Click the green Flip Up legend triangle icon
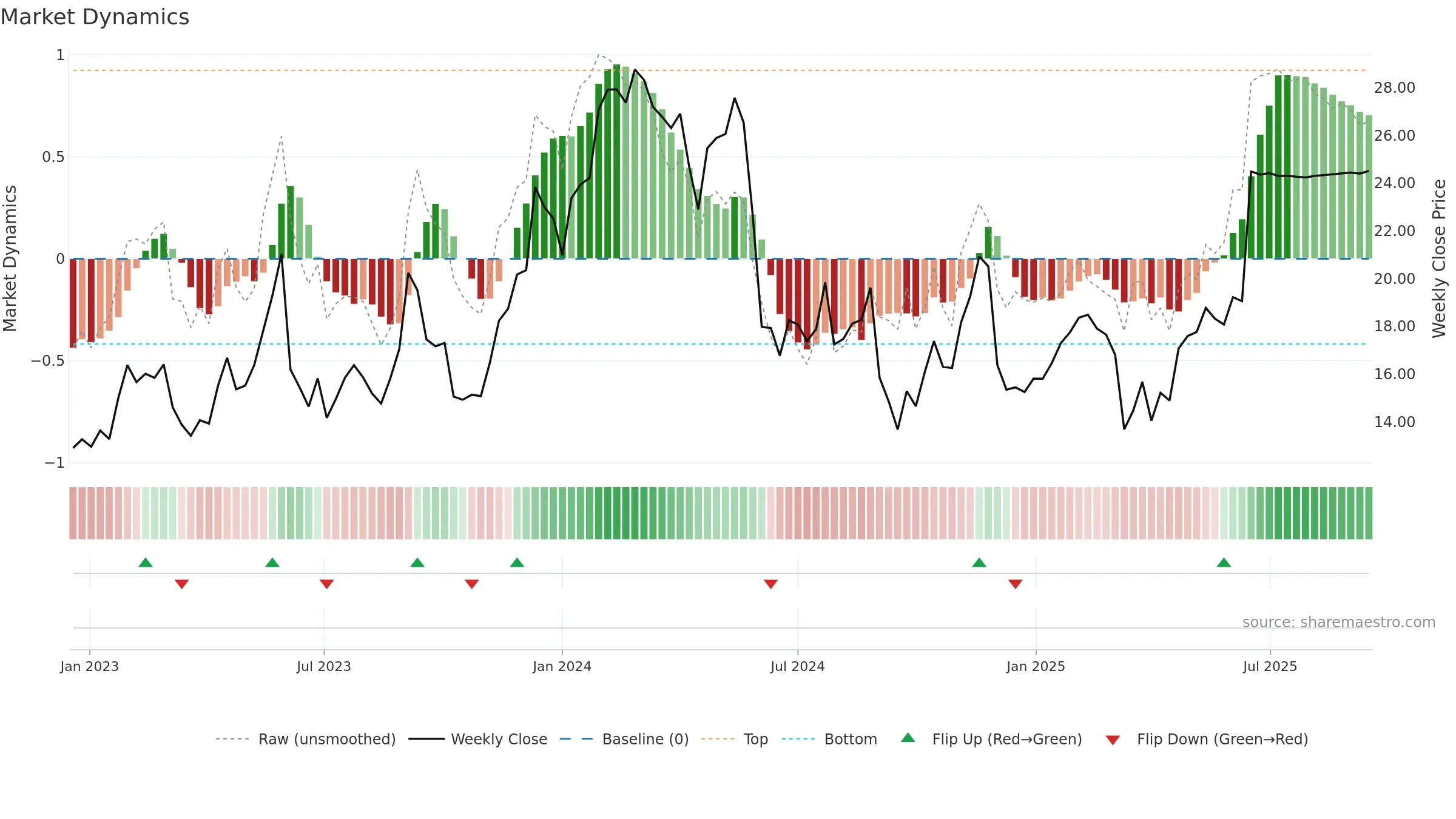Viewport: 1456px width, 819px height. [x=908, y=738]
